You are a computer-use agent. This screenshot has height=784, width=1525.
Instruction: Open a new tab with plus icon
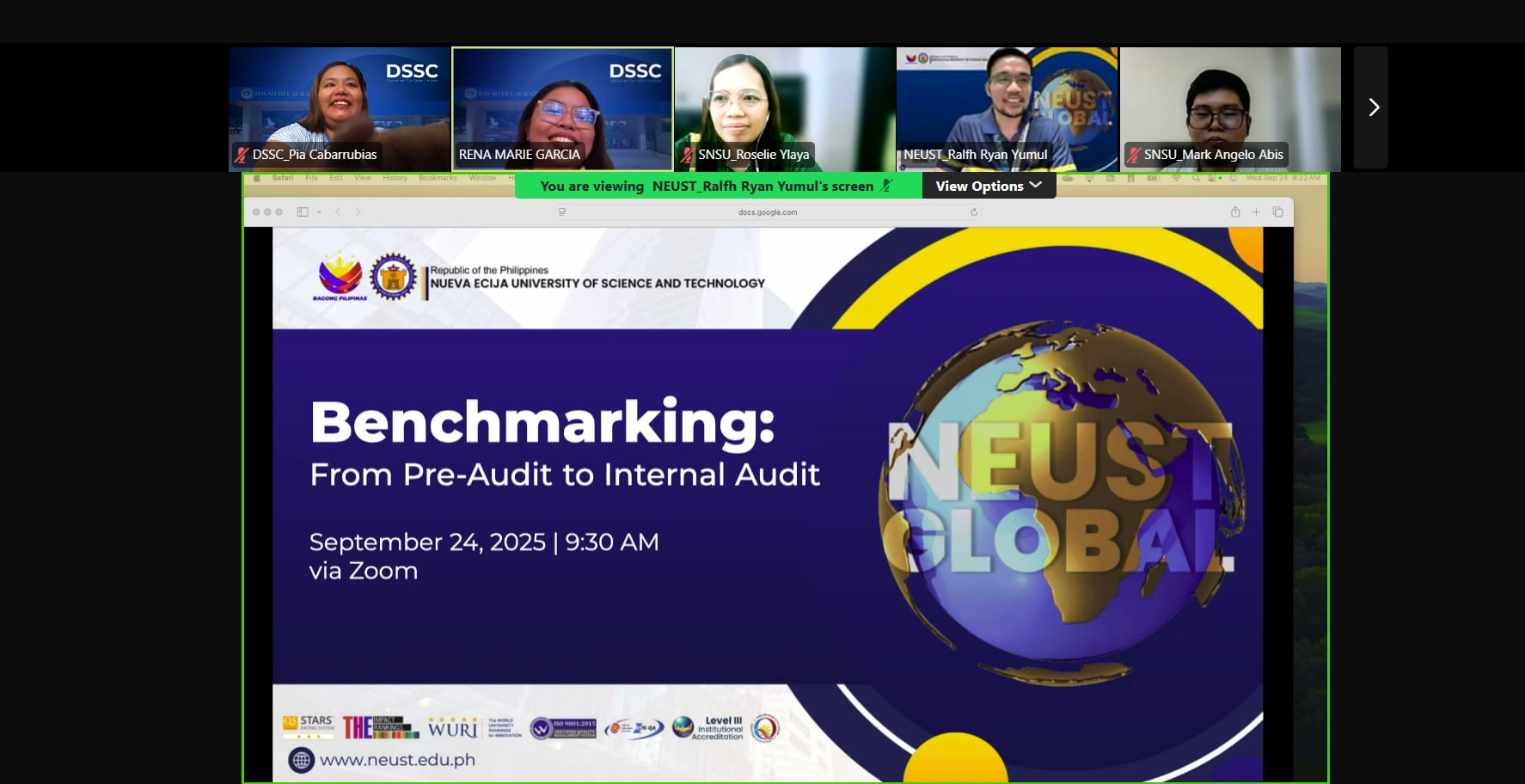coord(1256,211)
